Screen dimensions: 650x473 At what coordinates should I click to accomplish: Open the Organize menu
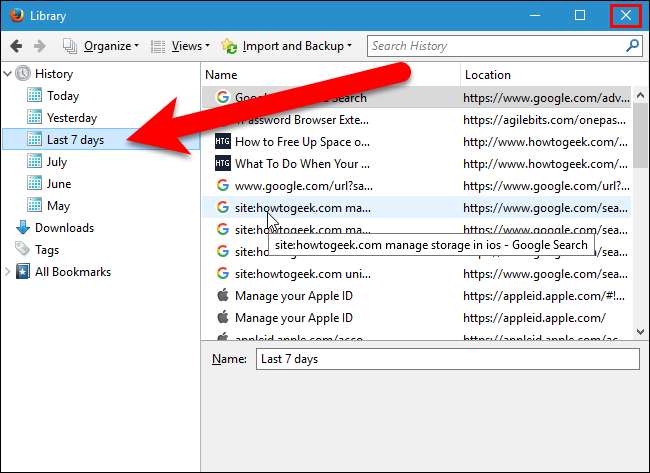pos(111,46)
